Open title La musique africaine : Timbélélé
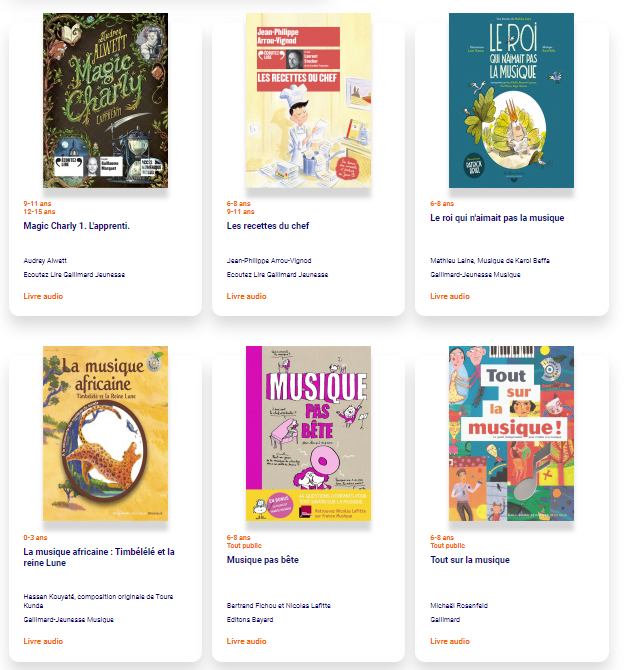Image resolution: width=629 pixels, height=670 pixels. pyautogui.click(x=99, y=557)
